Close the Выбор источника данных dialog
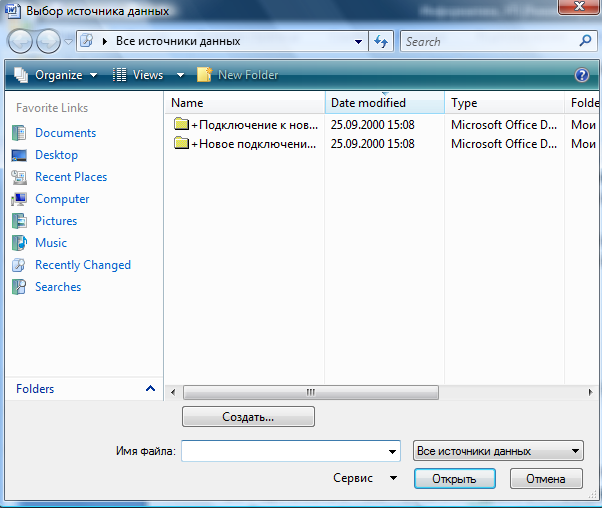The width and height of the screenshot is (602, 508). pos(579,6)
